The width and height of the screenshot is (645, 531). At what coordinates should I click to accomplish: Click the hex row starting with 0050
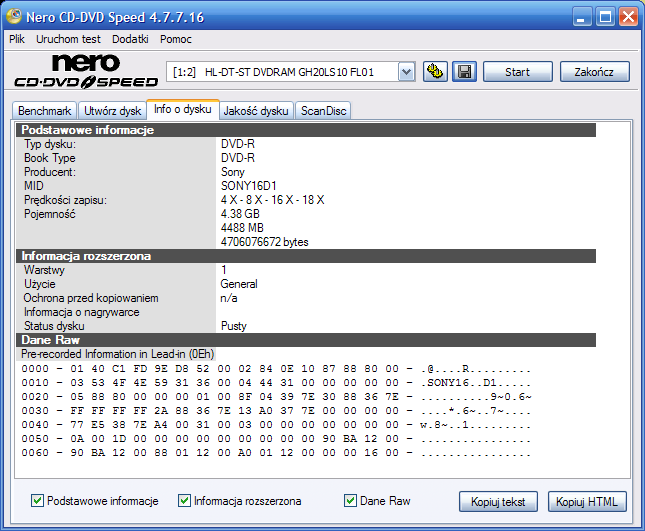[276, 439]
